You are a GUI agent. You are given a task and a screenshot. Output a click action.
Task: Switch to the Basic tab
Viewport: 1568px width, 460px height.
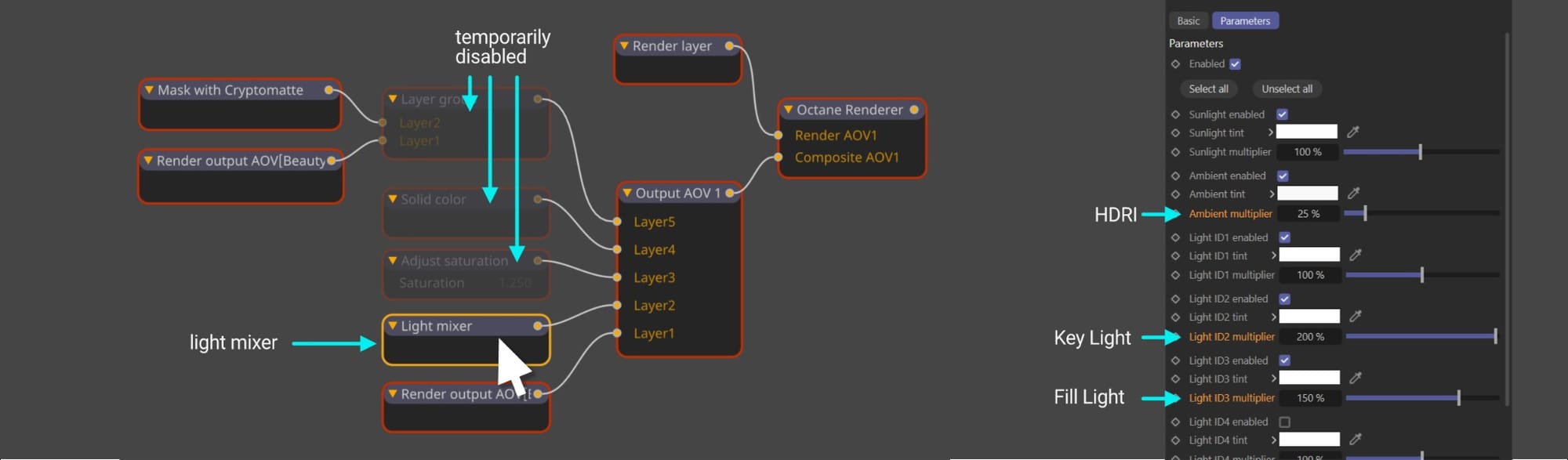[x=1188, y=21]
